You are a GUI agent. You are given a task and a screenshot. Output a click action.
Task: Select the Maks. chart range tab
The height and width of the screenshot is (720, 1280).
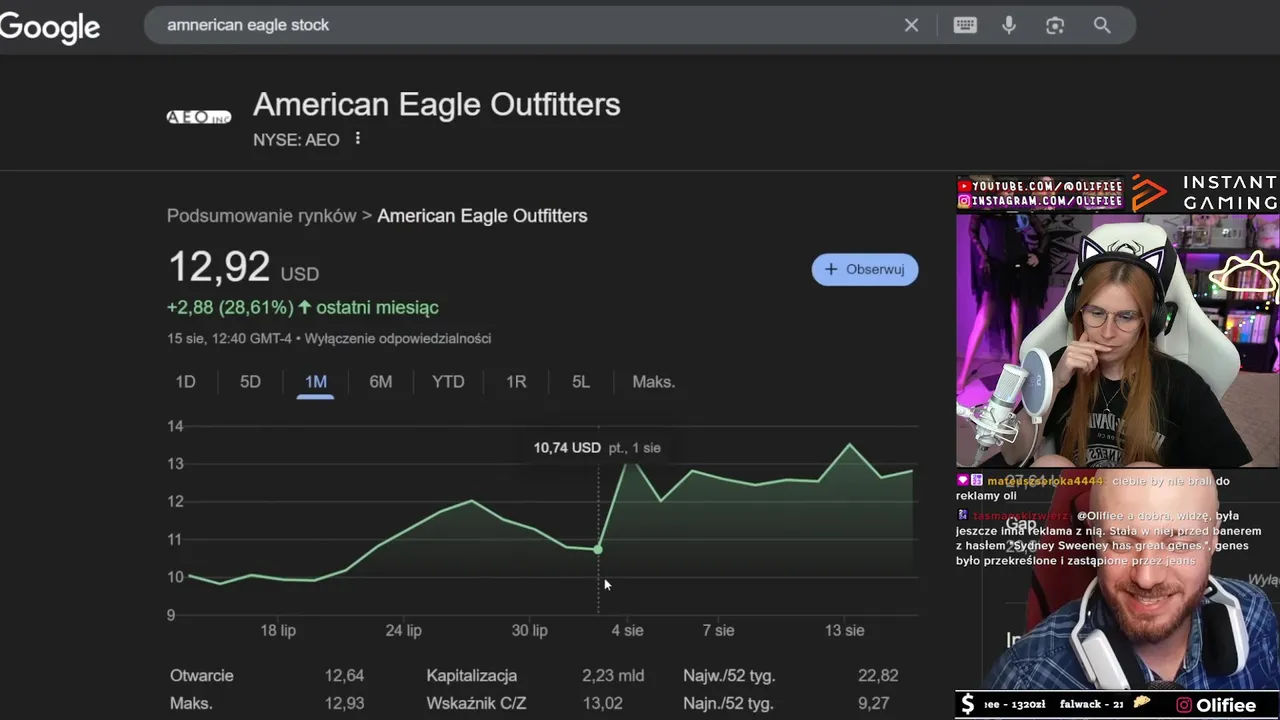tap(654, 382)
